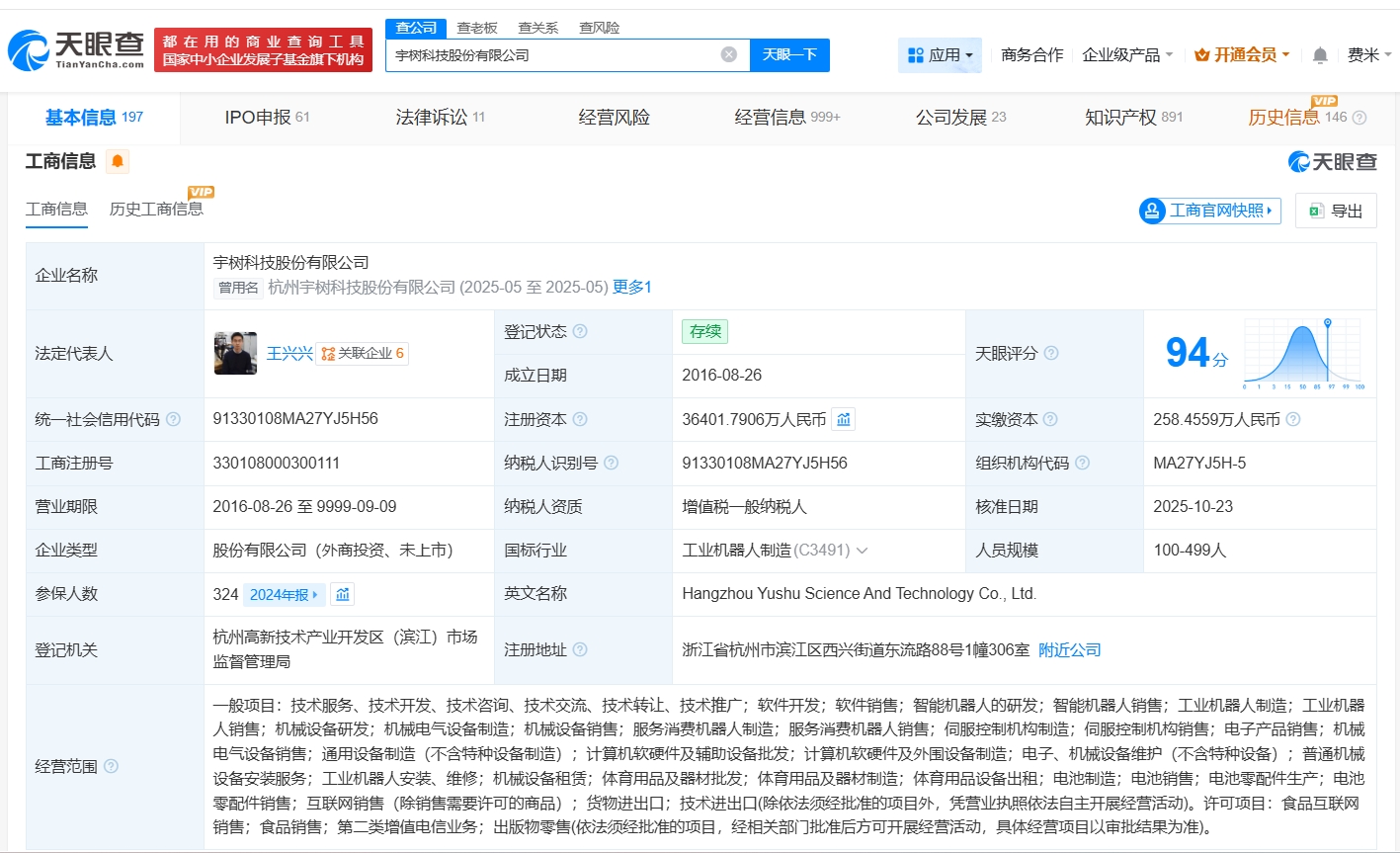Switch to the 历史信息 VIP tab
The height and width of the screenshot is (853, 1400).
click(1296, 118)
